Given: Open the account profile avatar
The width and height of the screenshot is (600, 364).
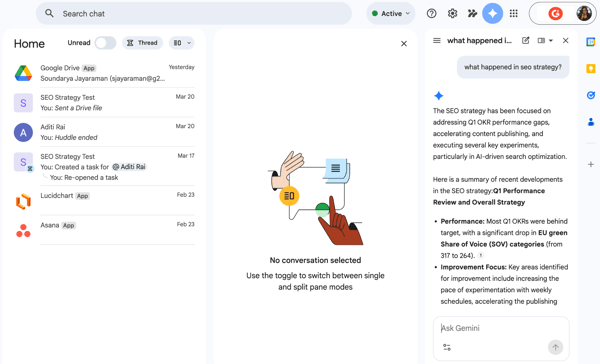Looking at the screenshot, I should 584,14.
